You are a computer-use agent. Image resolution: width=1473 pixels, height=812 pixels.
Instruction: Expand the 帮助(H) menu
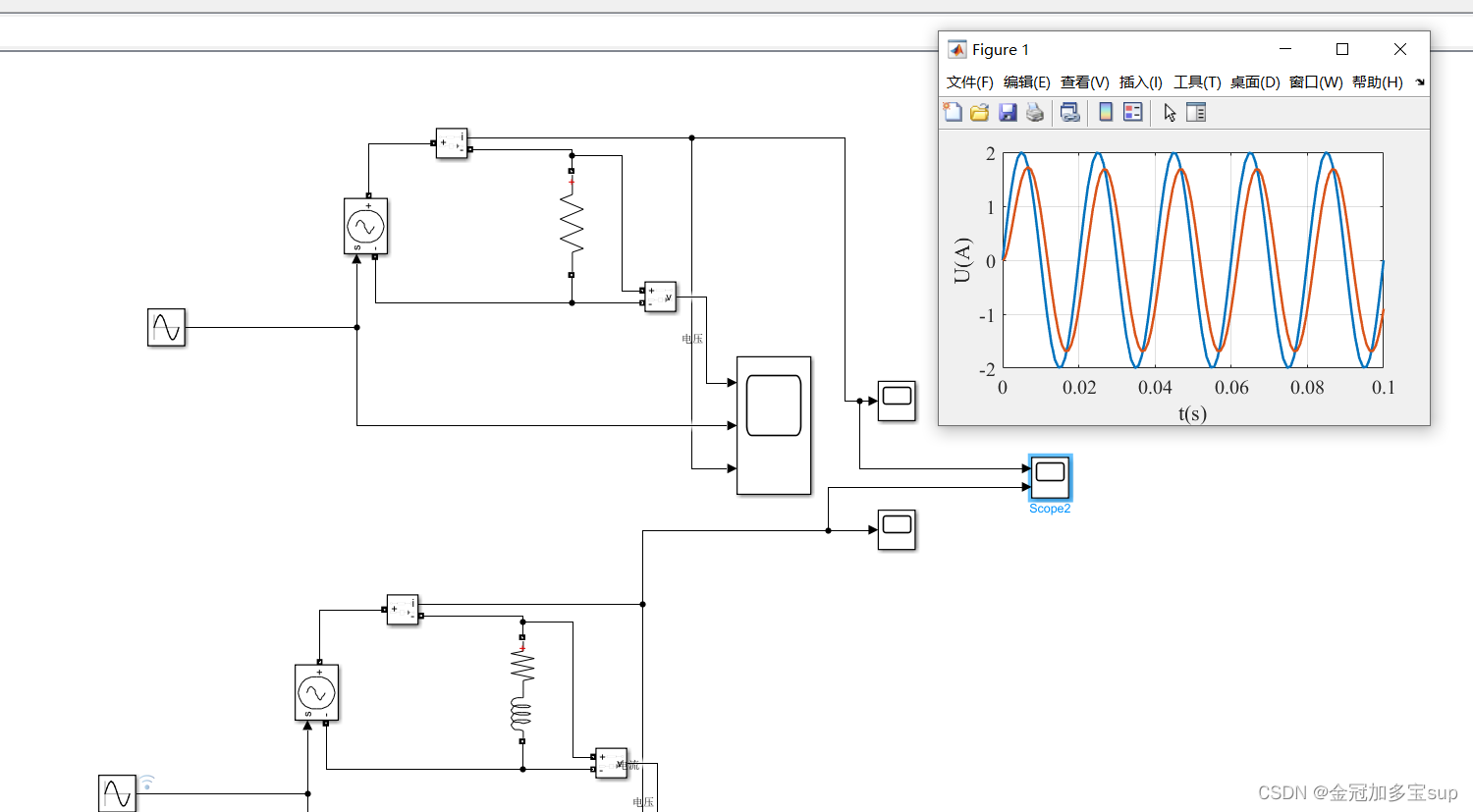[1377, 82]
